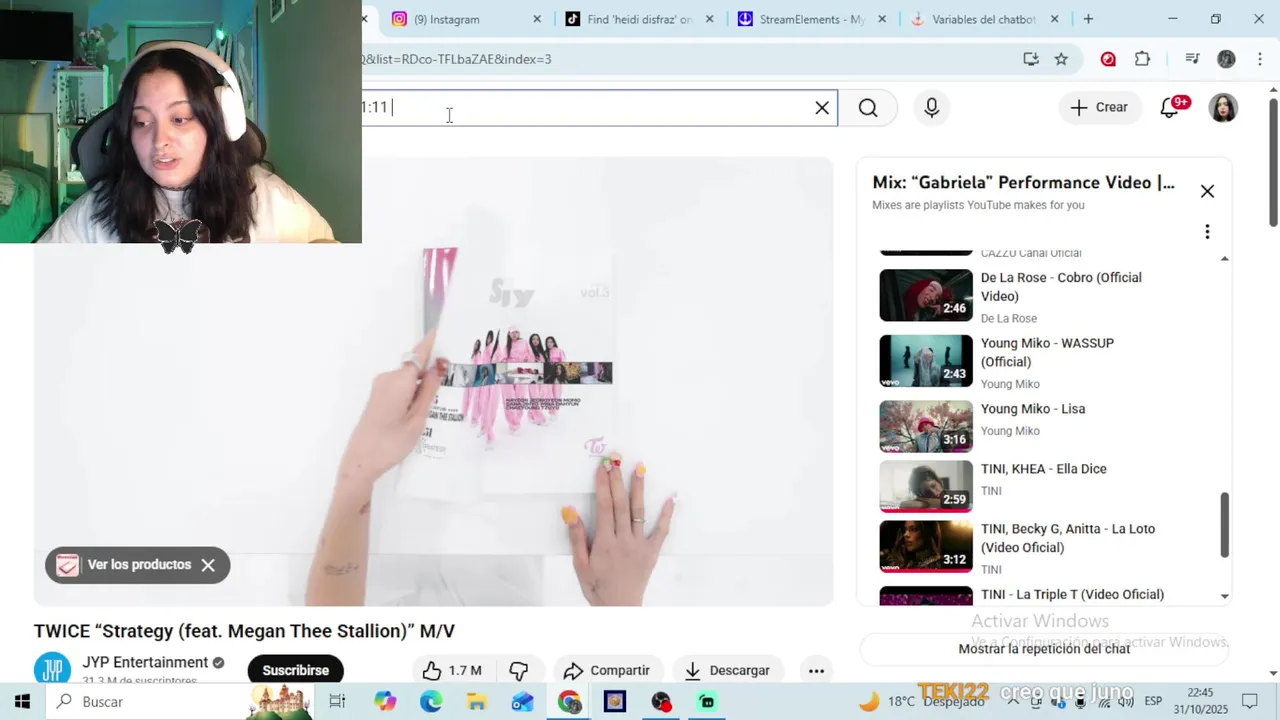Click Mostrar la repetición del chat

[1044, 649]
